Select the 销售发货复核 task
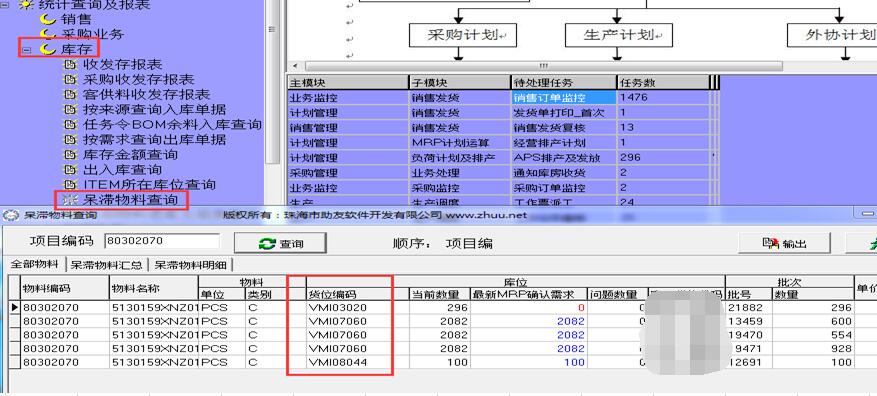Viewport: 877px width, 396px height. (563, 128)
